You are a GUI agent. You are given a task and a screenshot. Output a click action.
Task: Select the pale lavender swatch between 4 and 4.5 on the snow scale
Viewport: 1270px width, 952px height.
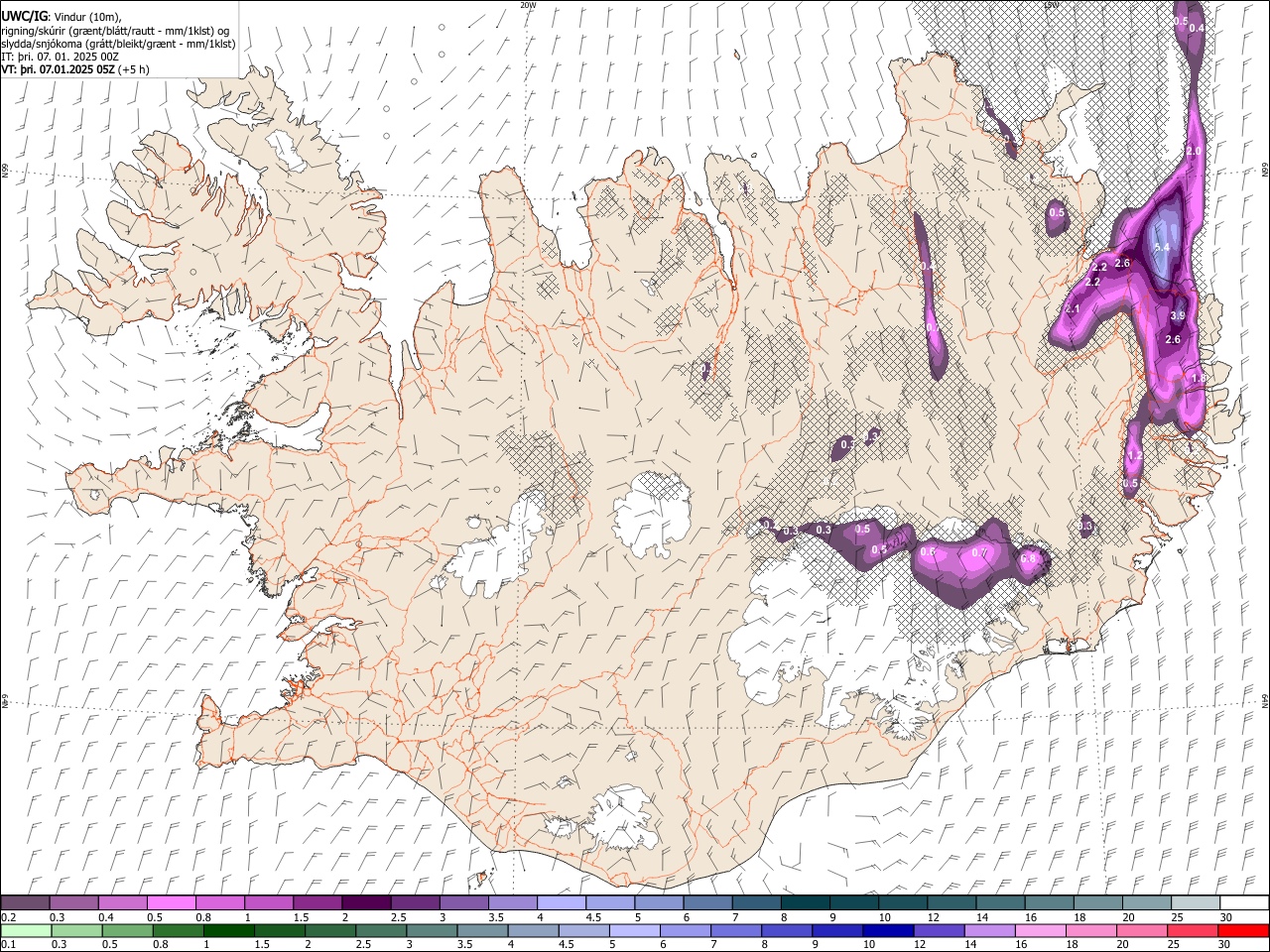(x=562, y=902)
